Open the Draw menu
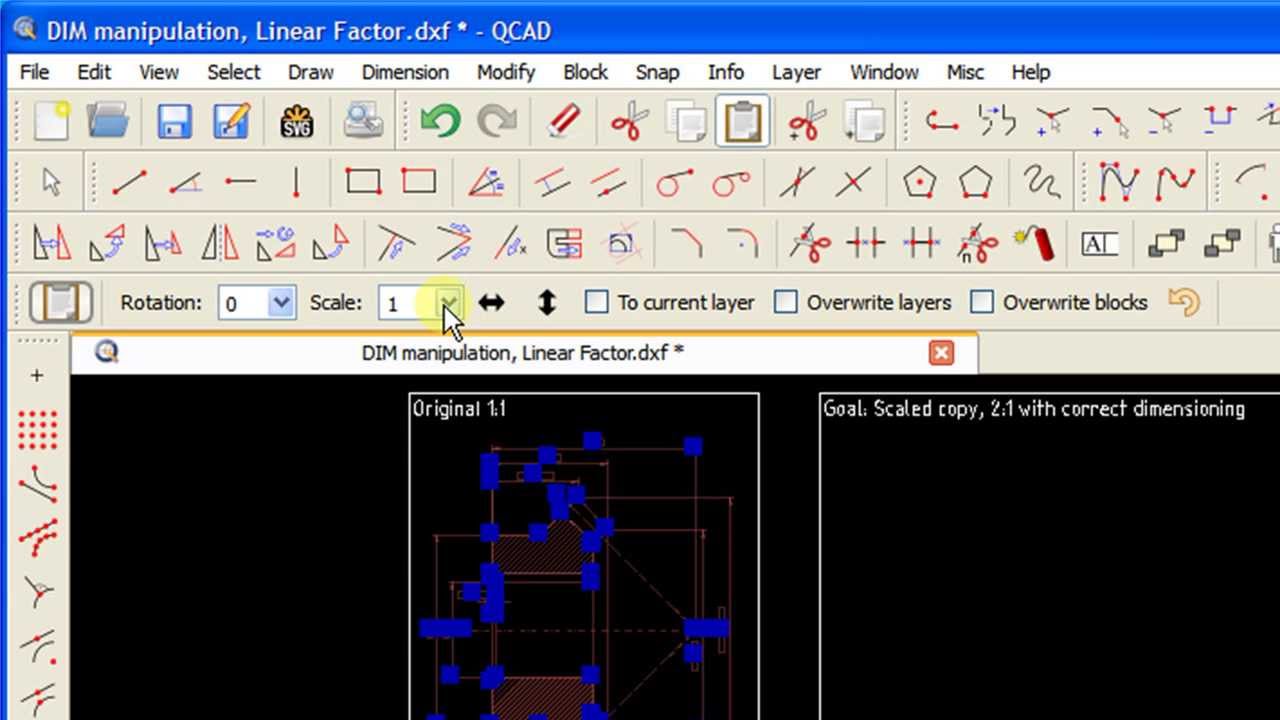 (311, 72)
